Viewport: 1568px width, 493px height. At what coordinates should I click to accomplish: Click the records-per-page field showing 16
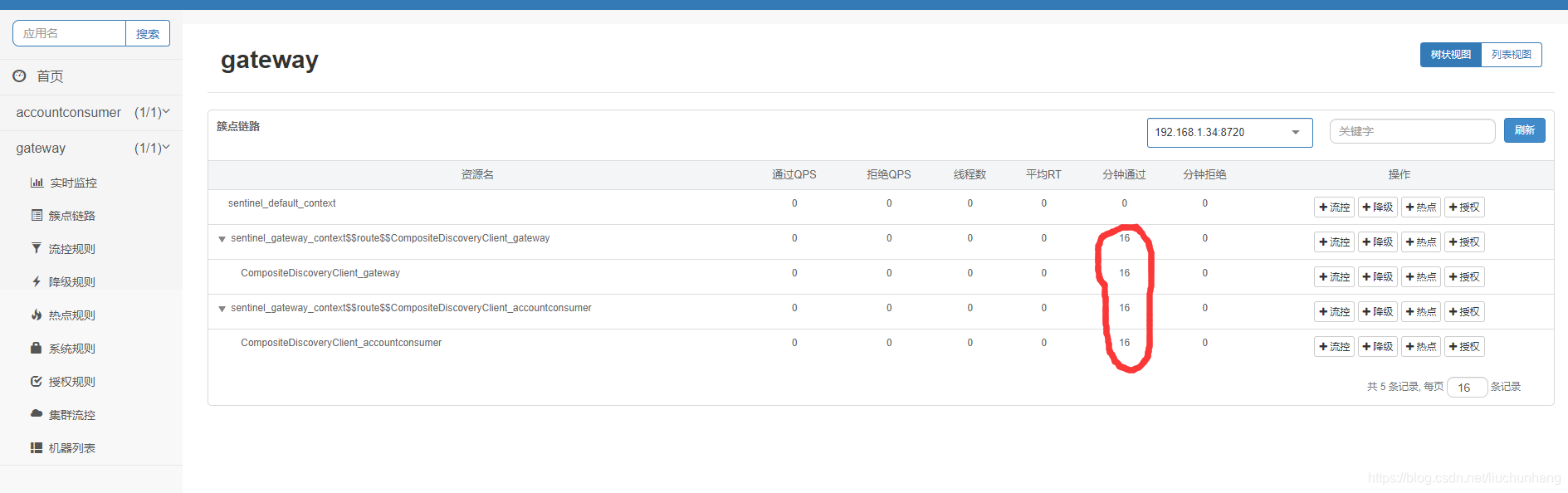point(1467,387)
